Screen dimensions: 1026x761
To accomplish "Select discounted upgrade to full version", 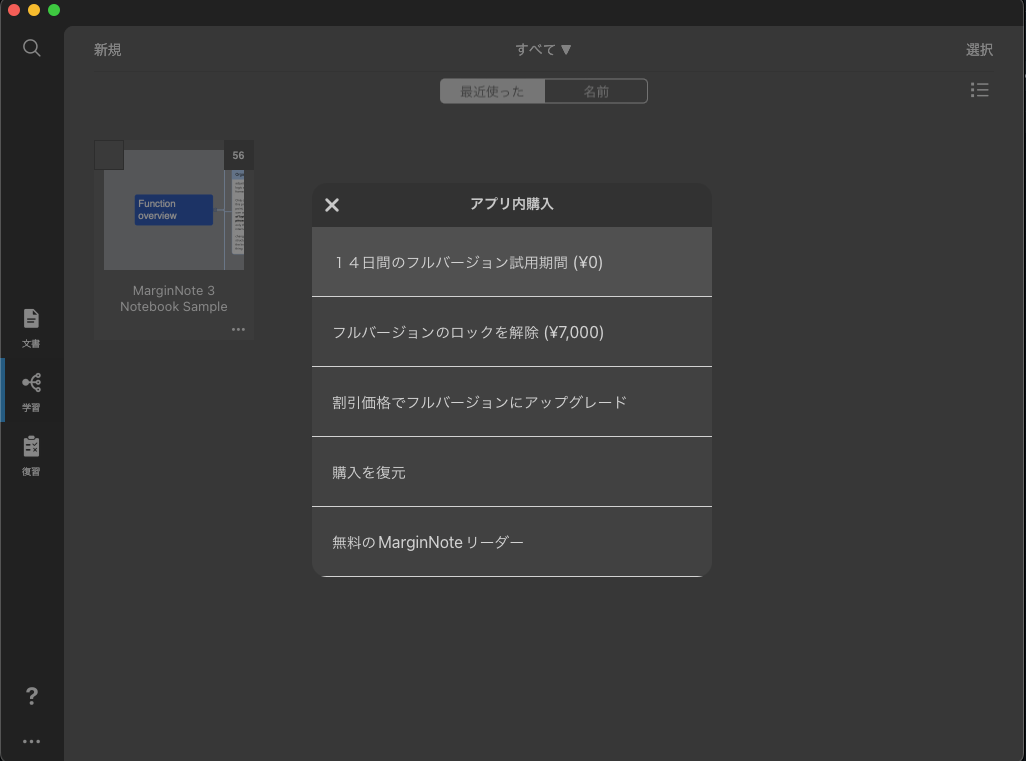I will pyautogui.click(x=512, y=402).
